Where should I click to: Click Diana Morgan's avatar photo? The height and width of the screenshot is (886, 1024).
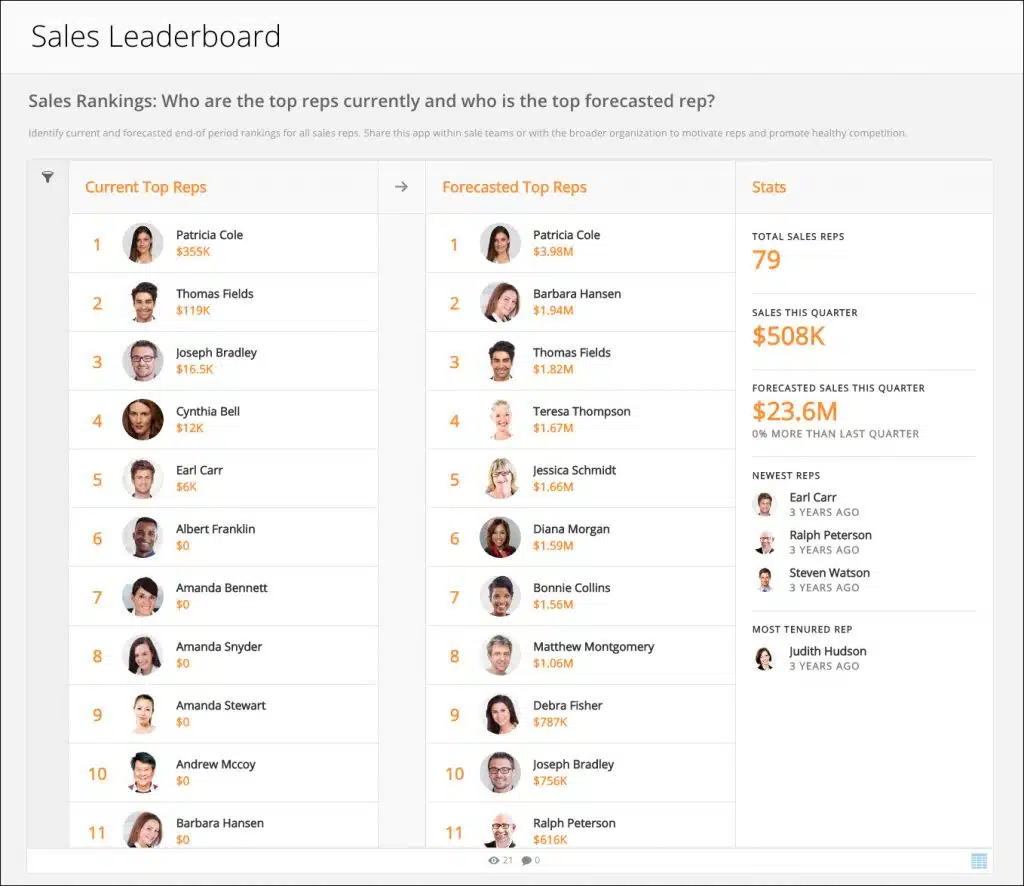tap(500, 537)
